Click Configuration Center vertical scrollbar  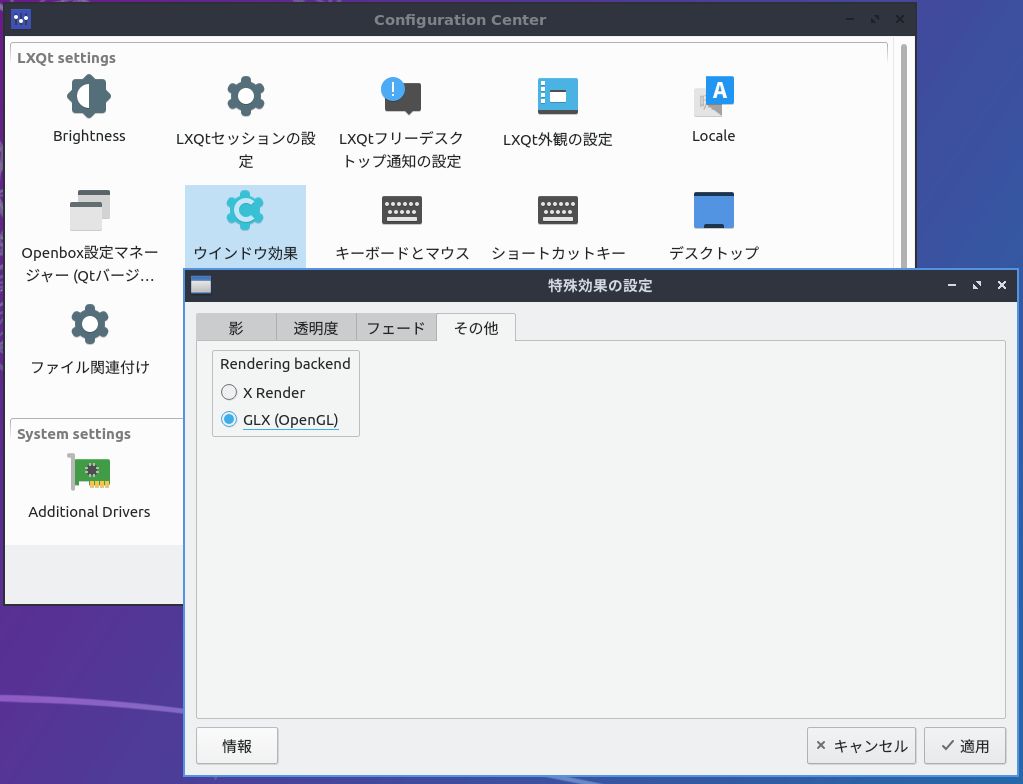pos(904,157)
